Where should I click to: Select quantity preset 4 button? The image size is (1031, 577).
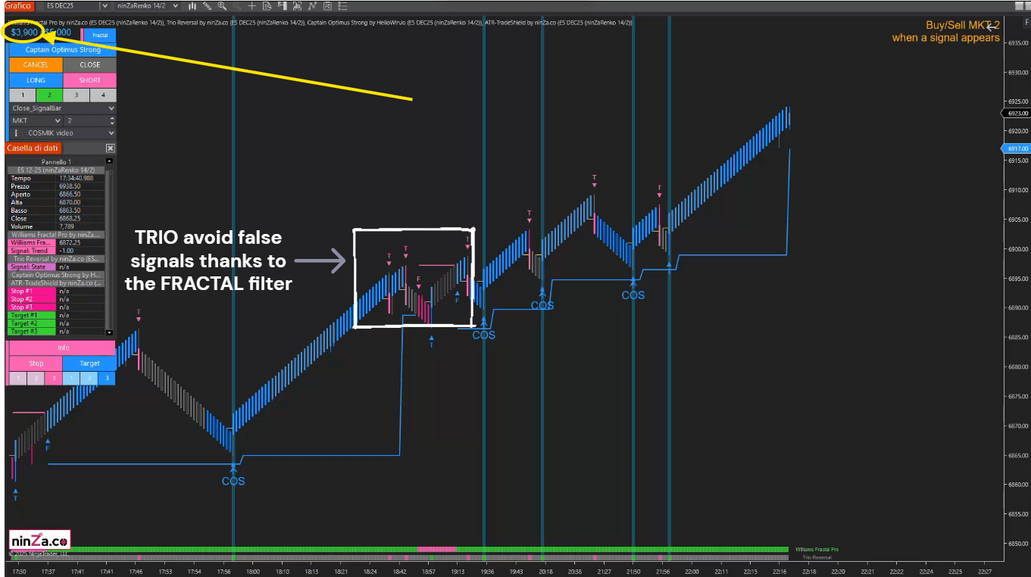102,95
